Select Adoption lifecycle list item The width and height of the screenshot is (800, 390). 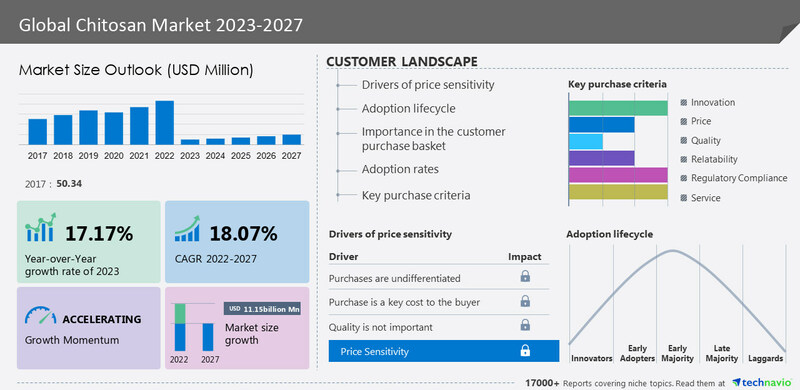[x=409, y=109]
